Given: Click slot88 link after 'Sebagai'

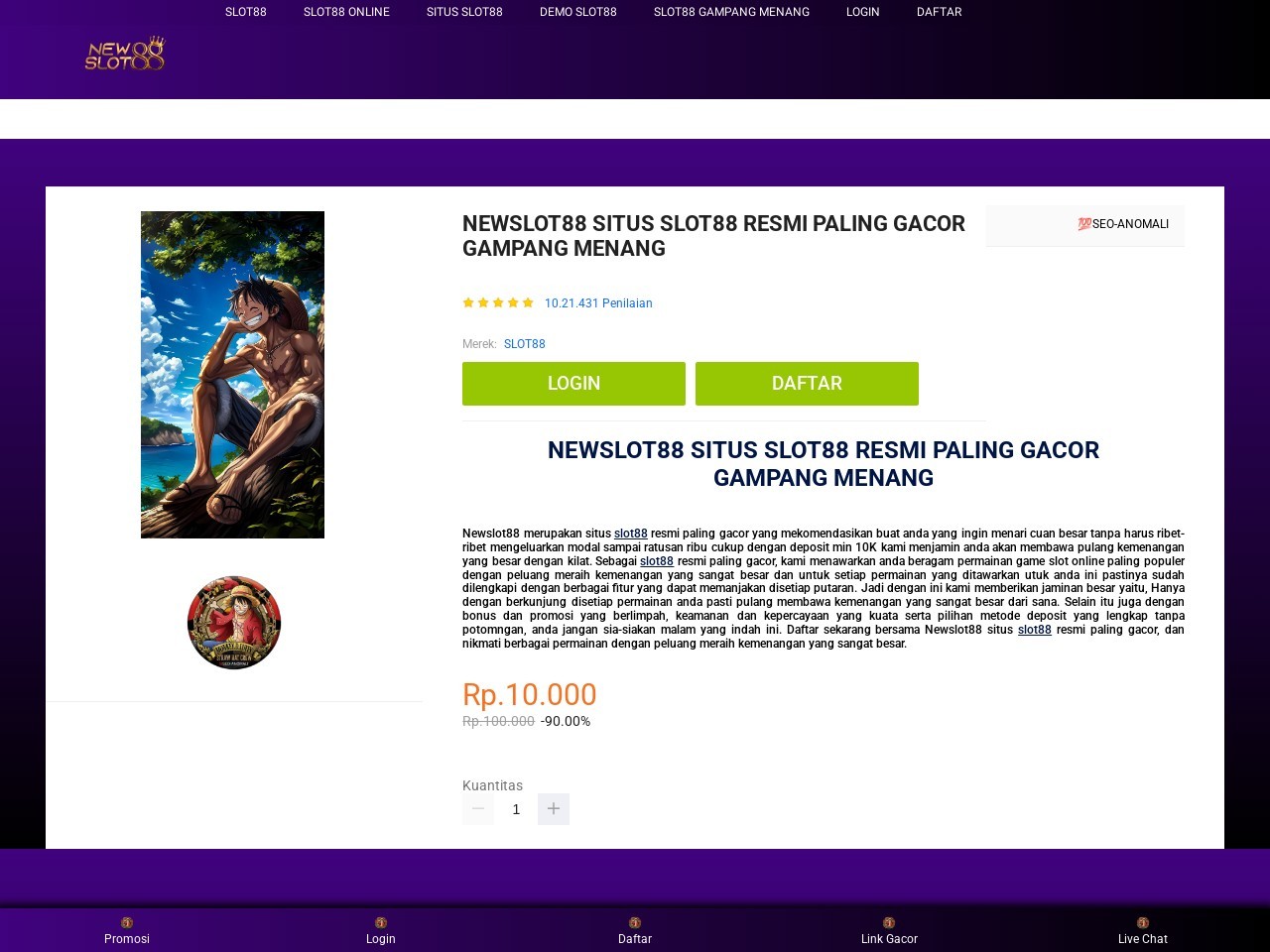Looking at the screenshot, I should tap(657, 561).
